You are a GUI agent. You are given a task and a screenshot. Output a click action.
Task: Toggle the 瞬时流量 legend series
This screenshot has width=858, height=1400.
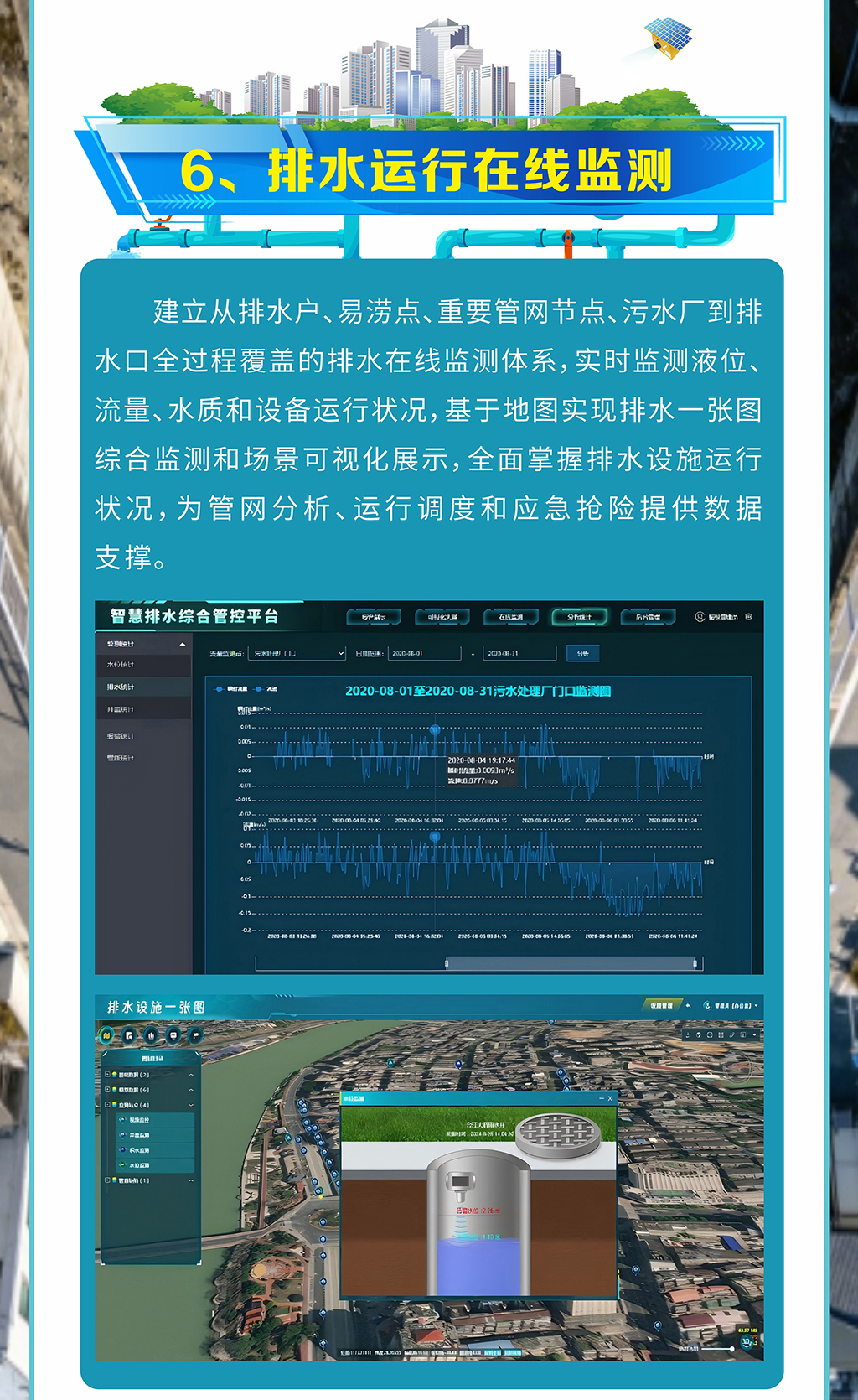(231, 689)
